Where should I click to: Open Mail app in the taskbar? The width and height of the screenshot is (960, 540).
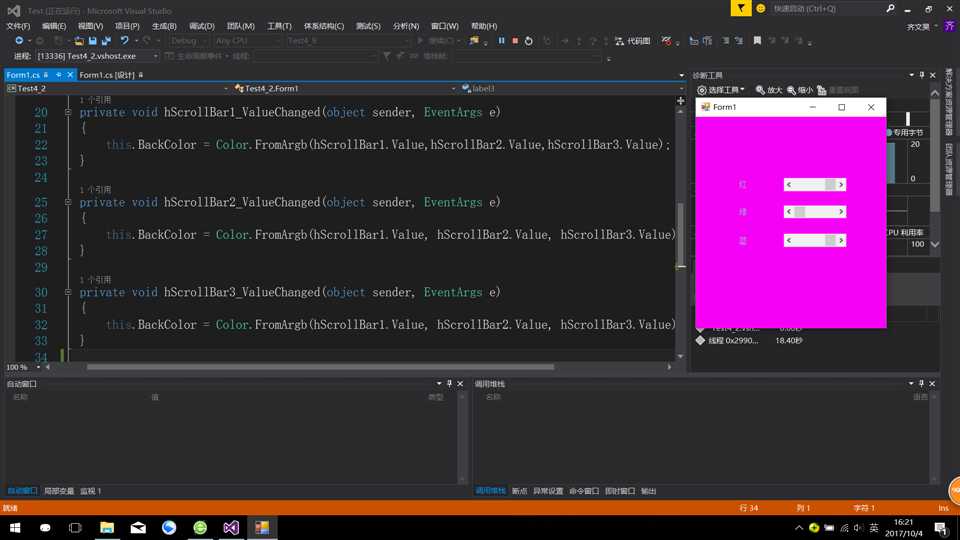138,528
